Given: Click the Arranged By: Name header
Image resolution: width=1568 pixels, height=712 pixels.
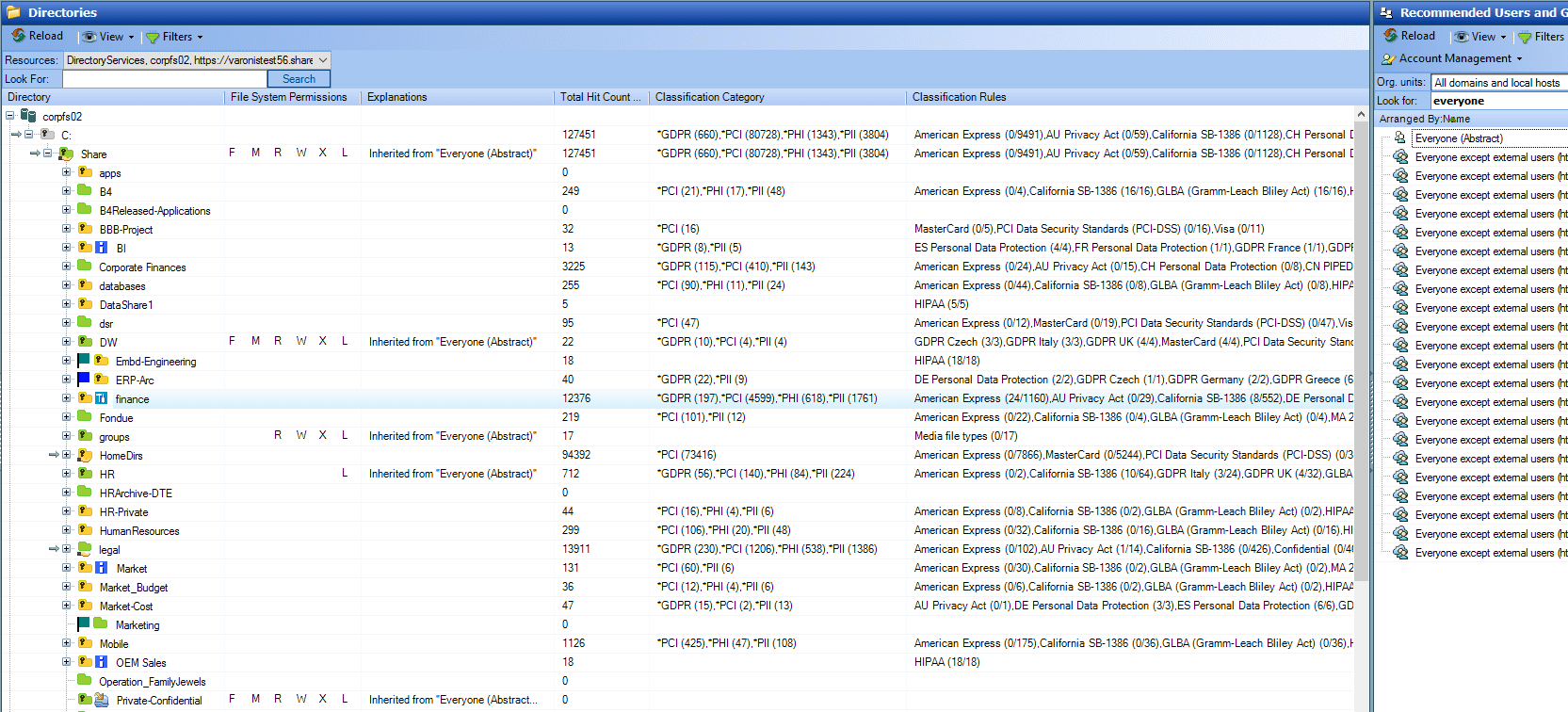Looking at the screenshot, I should pos(1469,119).
